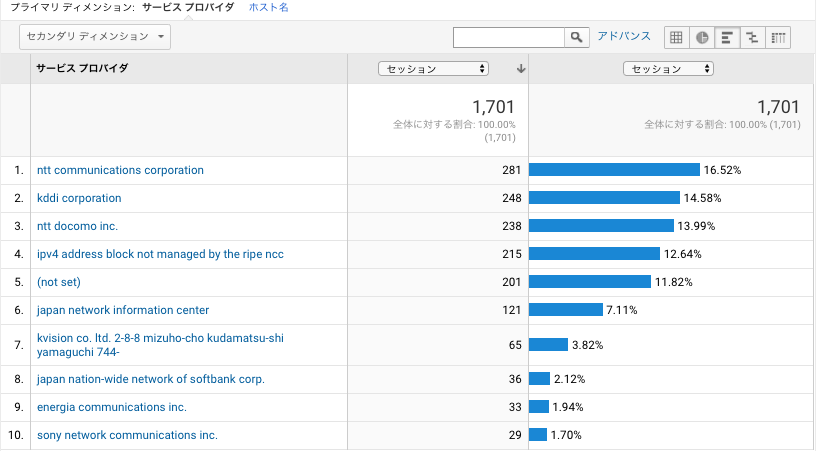Focus the table search input field
The height and width of the screenshot is (451, 816).
point(508,37)
